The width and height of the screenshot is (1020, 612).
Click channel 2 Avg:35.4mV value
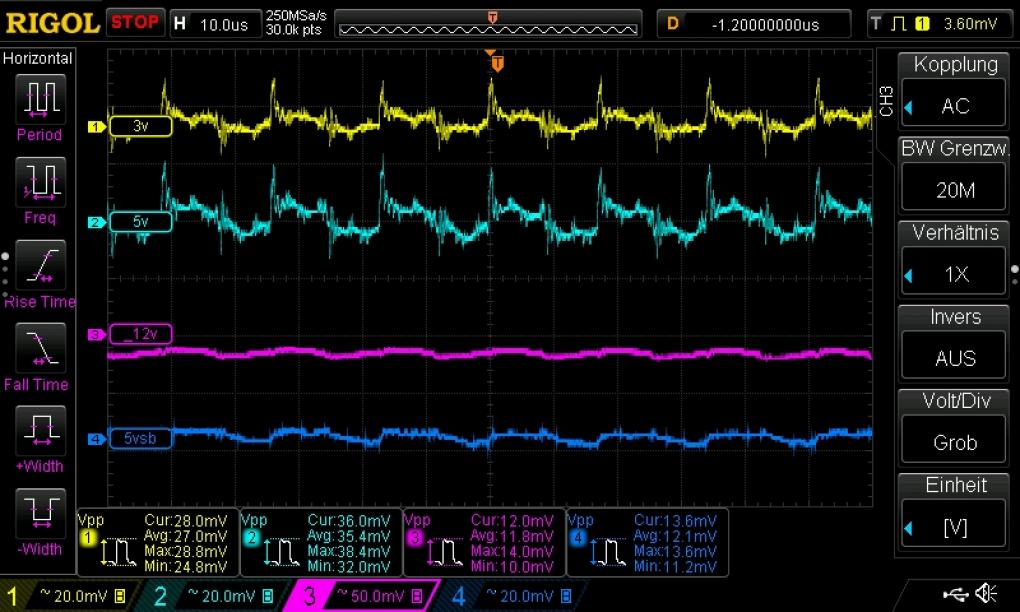point(349,537)
